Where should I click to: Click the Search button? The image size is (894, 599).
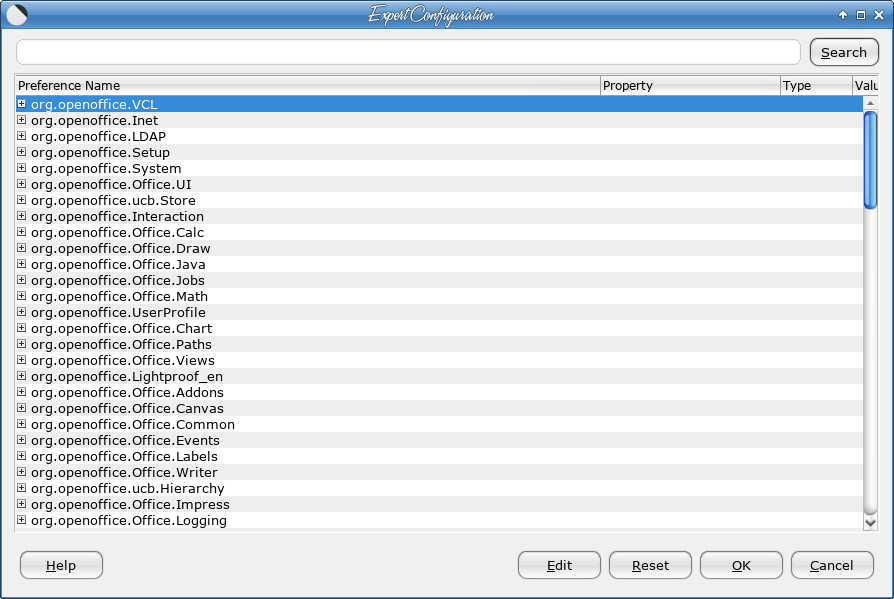[844, 52]
